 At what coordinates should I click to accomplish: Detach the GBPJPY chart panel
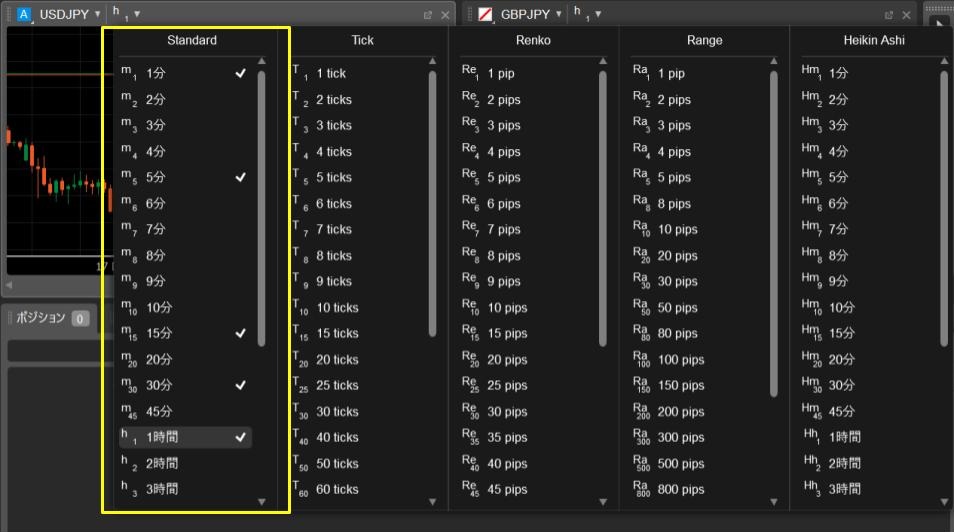point(889,15)
